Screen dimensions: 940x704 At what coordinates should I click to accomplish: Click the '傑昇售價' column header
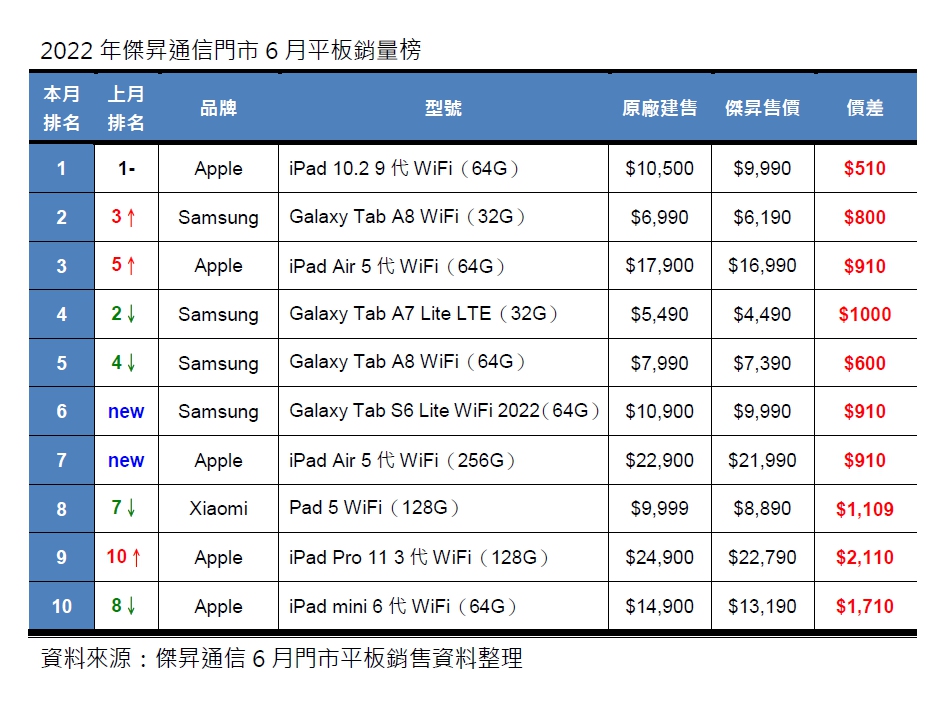(762, 108)
